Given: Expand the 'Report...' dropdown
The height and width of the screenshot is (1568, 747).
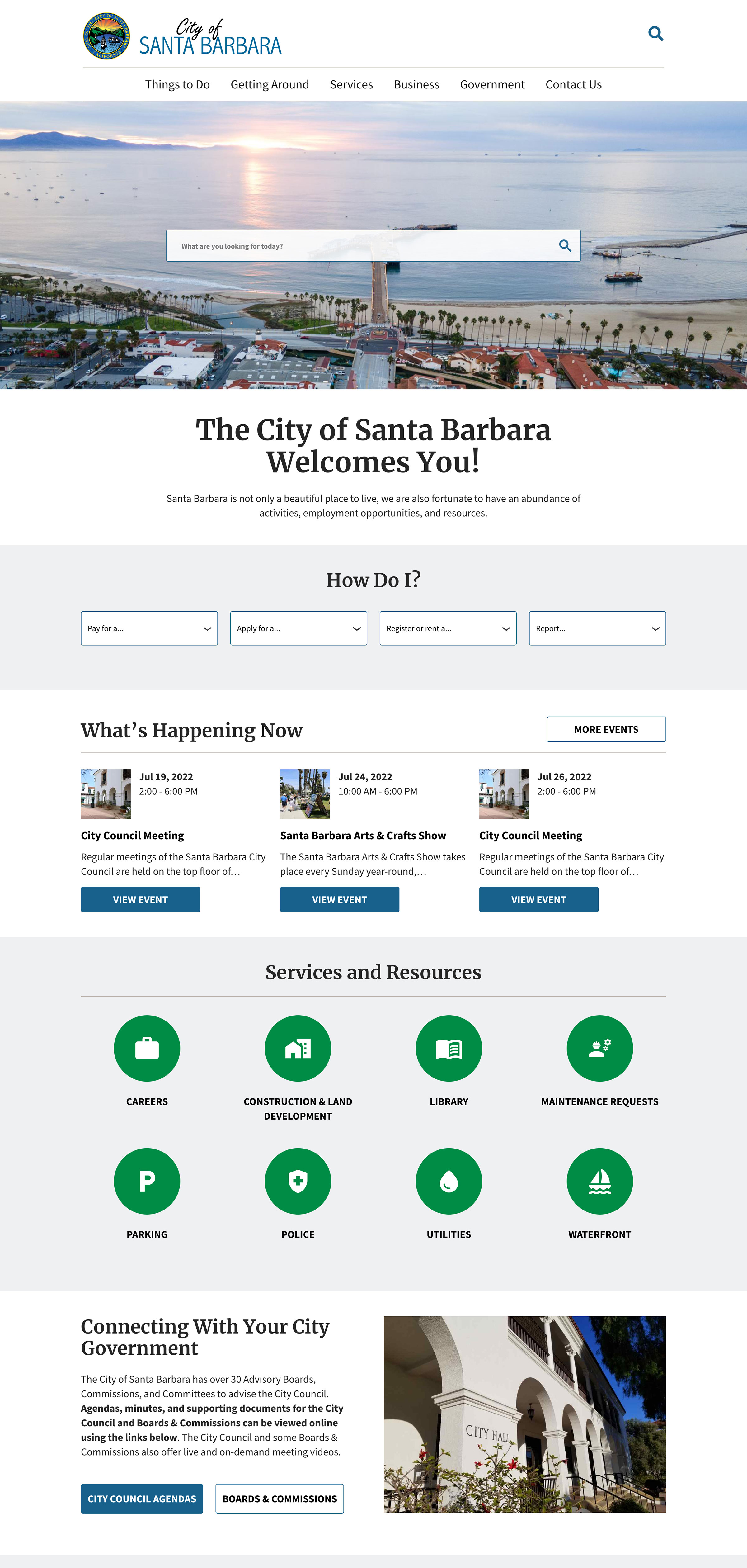Looking at the screenshot, I should pos(597,628).
